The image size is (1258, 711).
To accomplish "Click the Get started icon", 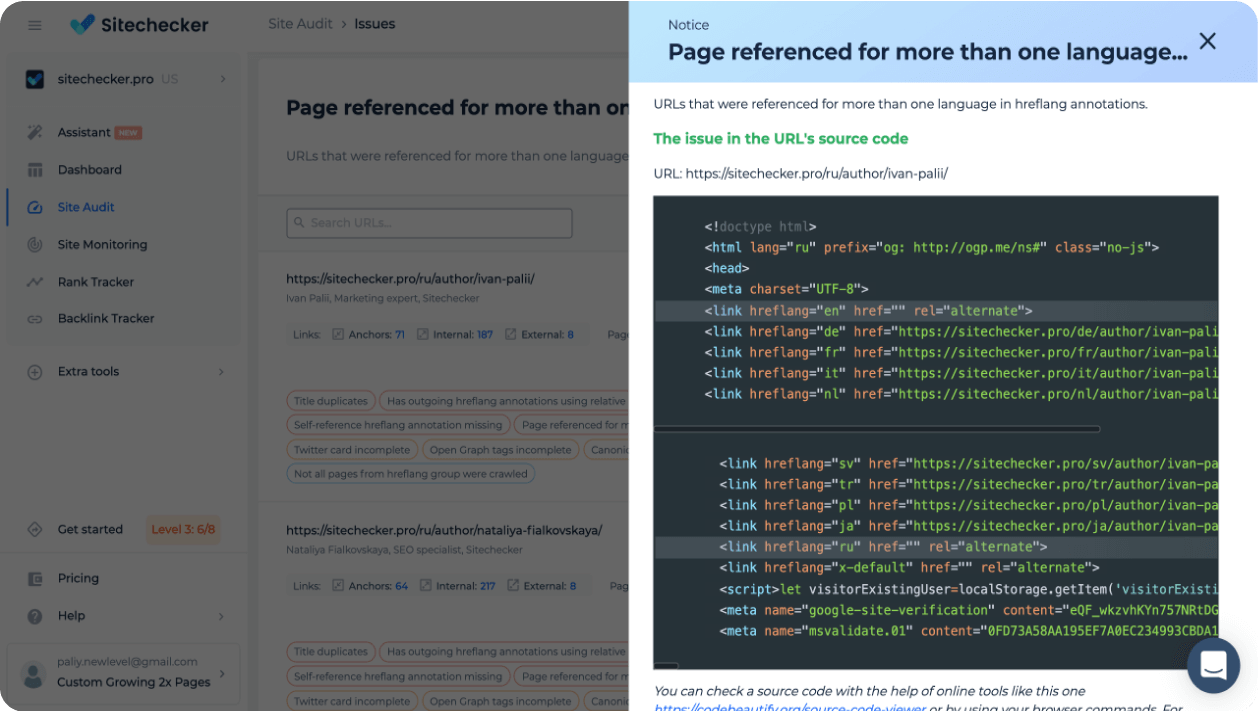I will coord(35,529).
